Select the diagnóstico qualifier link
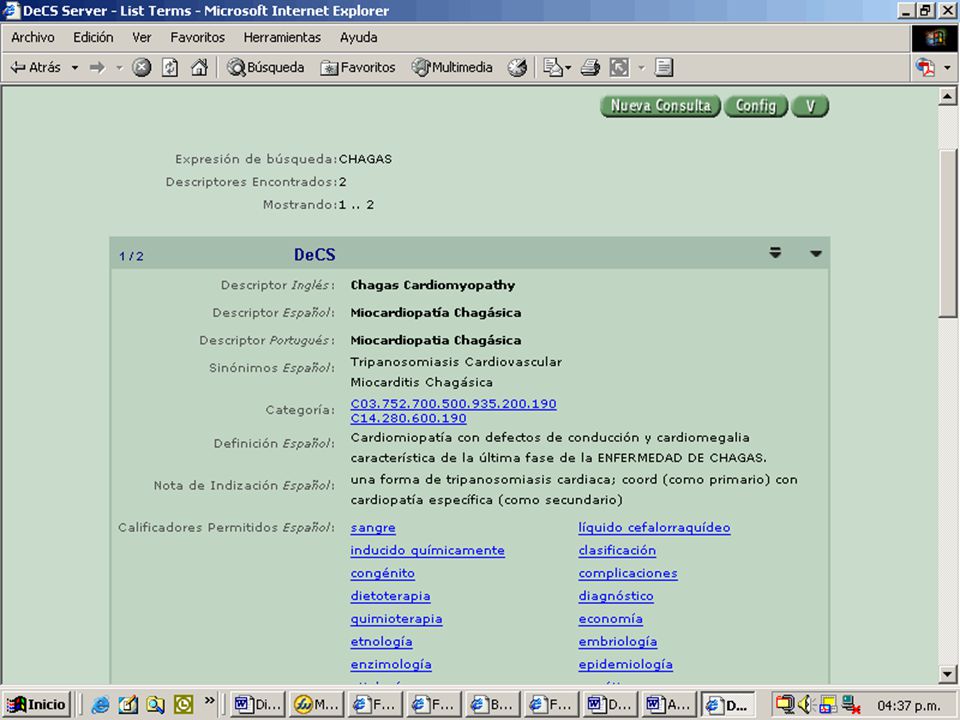Viewport: 960px width, 720px height. coord(615,596)
